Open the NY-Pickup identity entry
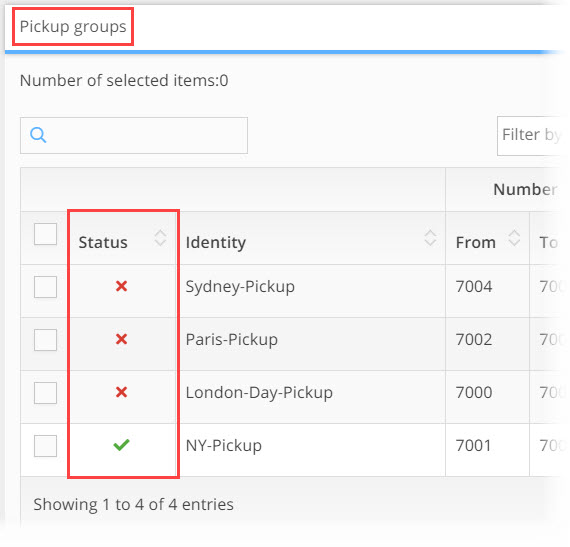Screen dimensions: 570x547 point(224,446)
